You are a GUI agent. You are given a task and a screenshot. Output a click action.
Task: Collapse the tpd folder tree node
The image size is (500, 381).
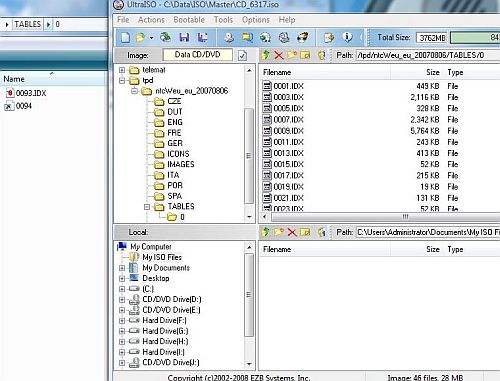(122, 80)
